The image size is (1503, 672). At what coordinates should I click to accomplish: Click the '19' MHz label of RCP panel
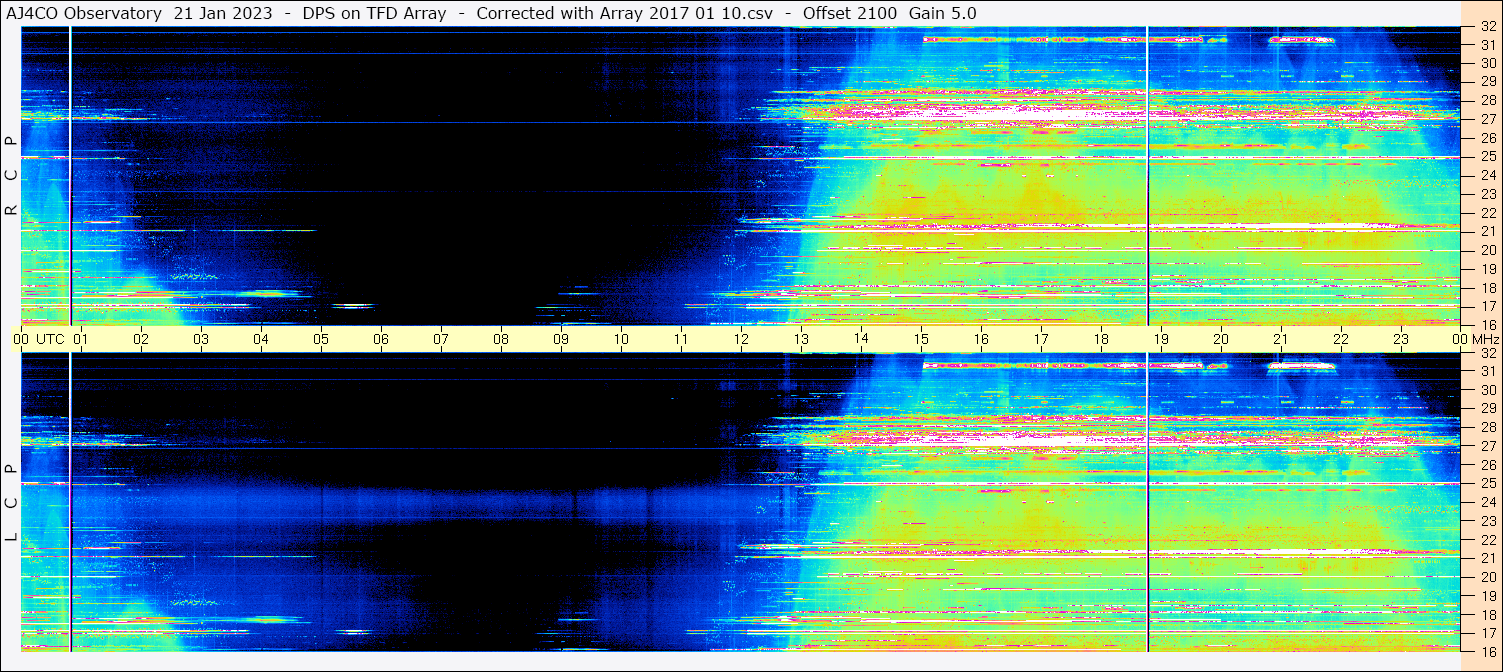click(x=1488, y=269)
